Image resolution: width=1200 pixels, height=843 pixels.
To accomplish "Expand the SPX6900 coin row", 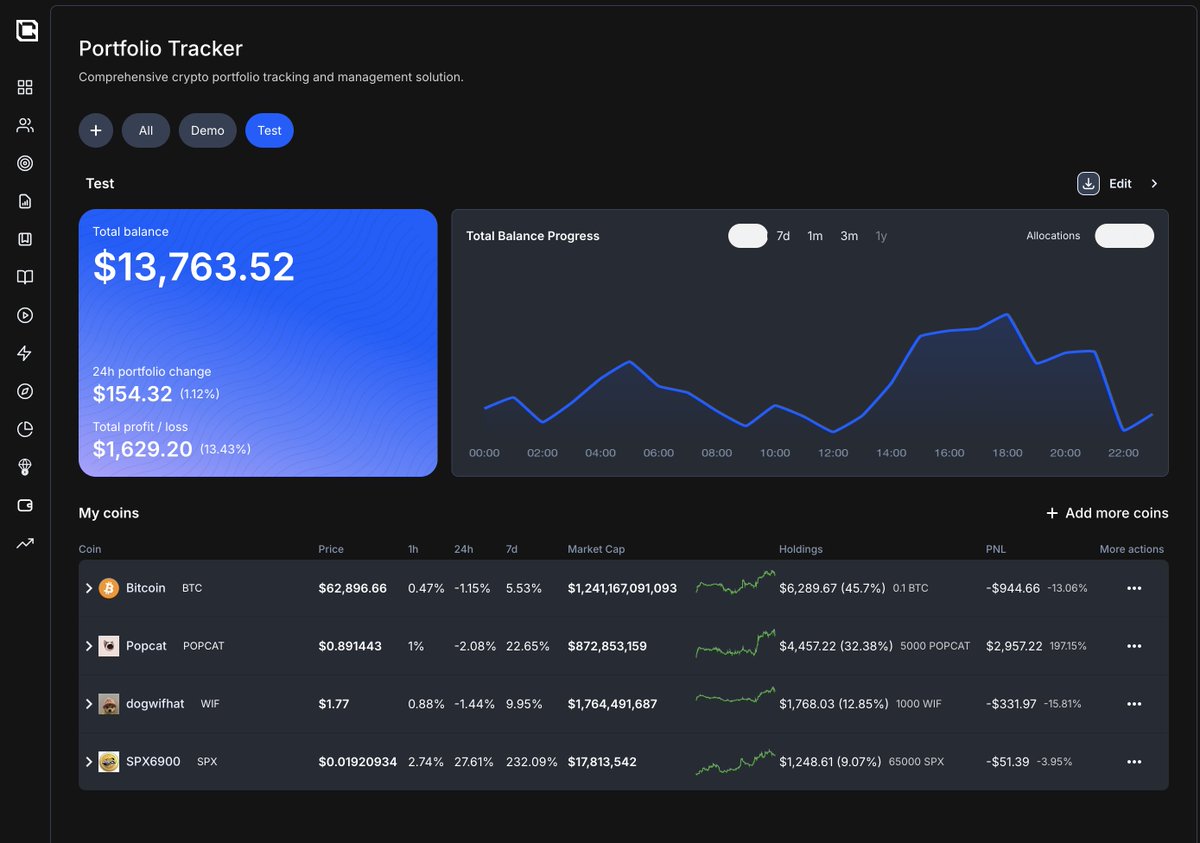I will 89,761.
